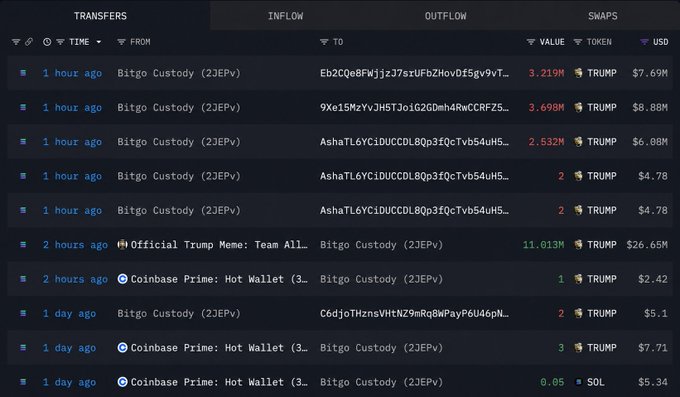
Task: Click the link chain icon in header
Action: (29, 42)
